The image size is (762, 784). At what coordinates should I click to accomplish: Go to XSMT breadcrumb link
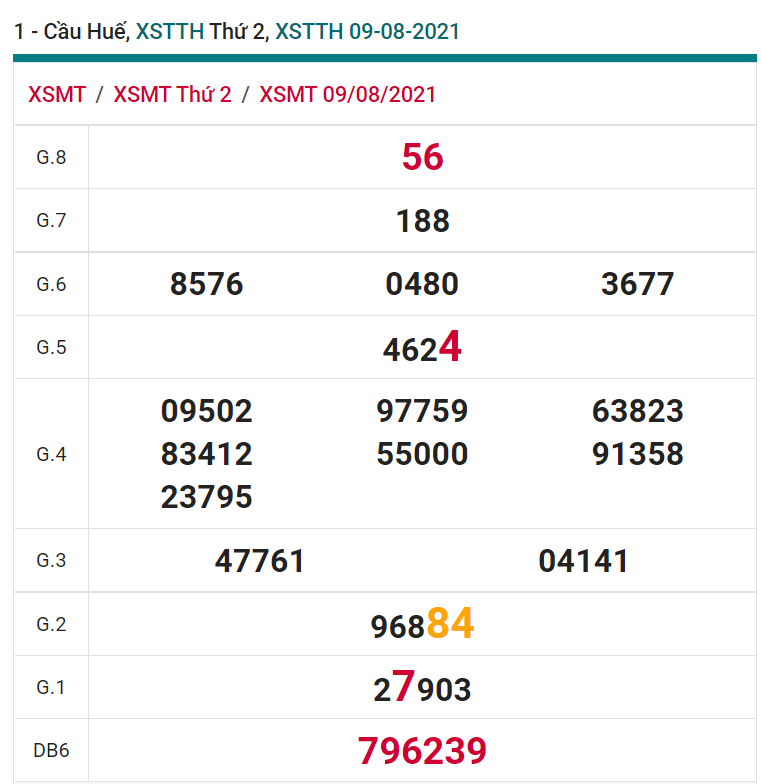[57, 95]
